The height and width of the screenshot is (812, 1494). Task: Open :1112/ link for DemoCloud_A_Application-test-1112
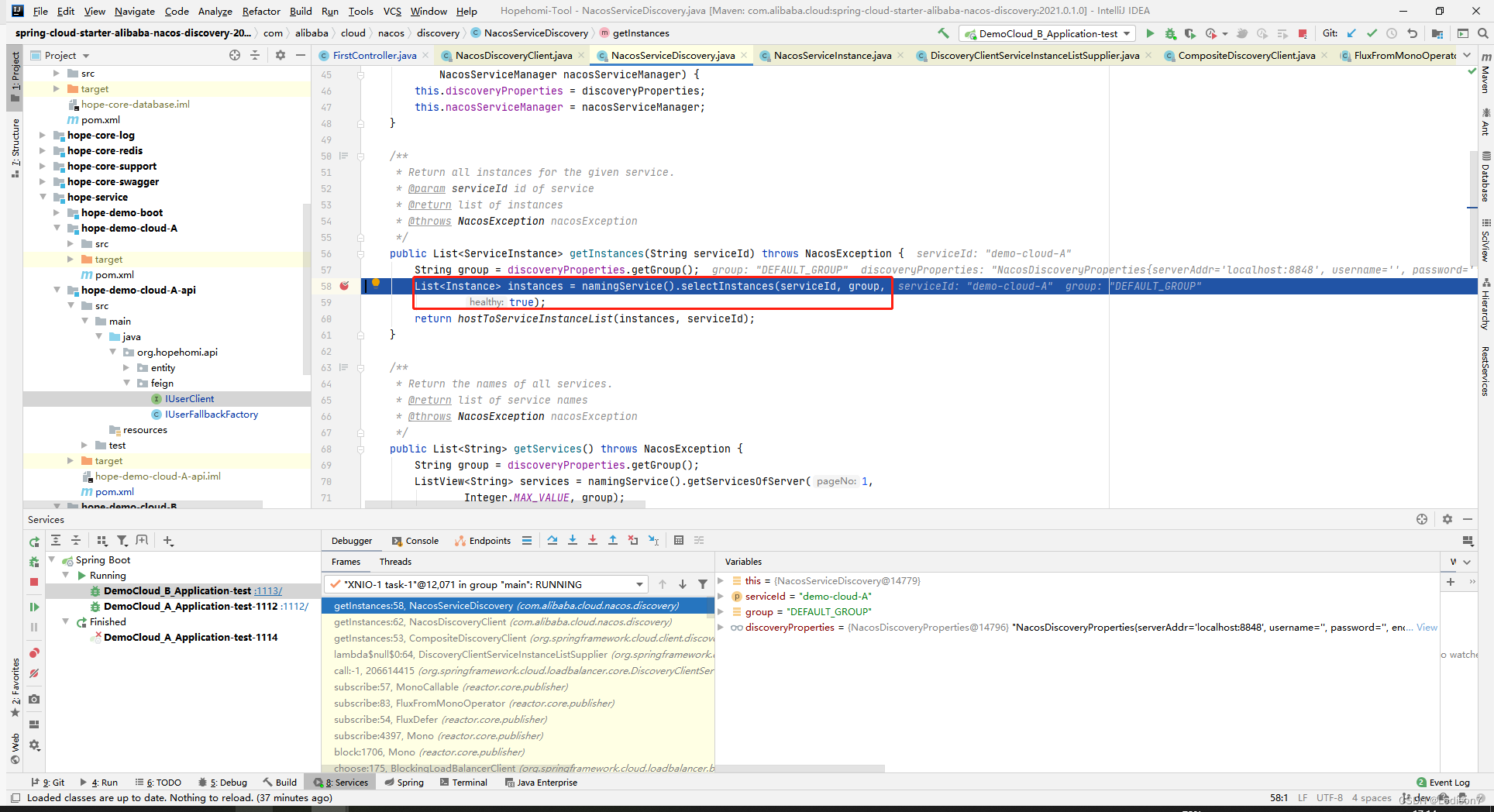(x=294, y=606)
